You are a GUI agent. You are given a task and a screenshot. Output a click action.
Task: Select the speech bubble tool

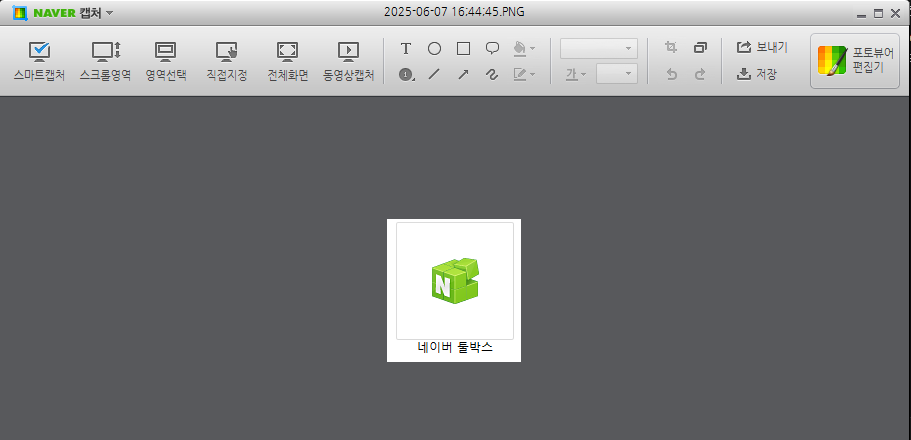[492, 49]
